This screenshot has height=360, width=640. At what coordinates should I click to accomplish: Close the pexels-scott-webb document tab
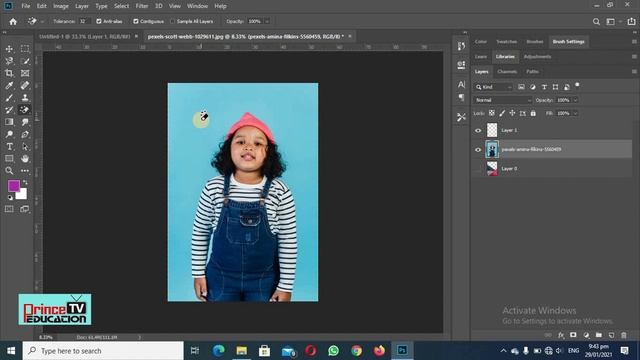click(x=350, y=36)
